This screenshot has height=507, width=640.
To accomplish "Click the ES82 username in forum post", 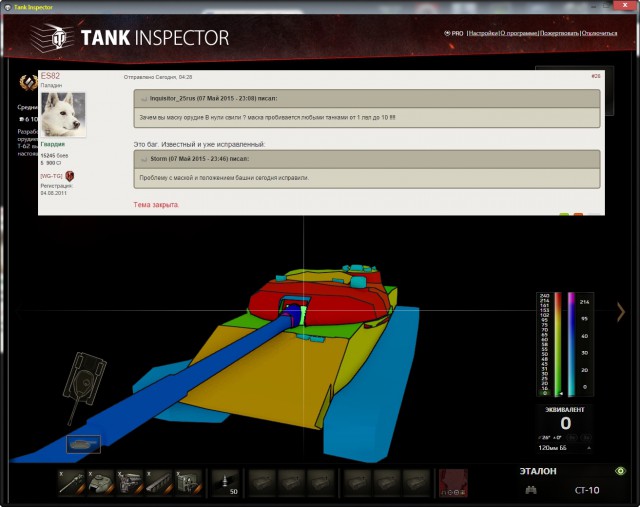I will coord(50,76).
